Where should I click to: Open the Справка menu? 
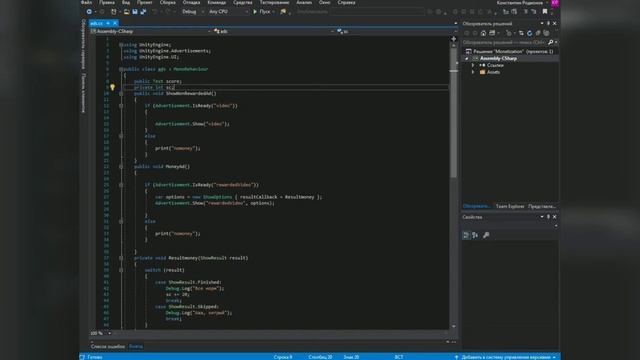(346, 2)
